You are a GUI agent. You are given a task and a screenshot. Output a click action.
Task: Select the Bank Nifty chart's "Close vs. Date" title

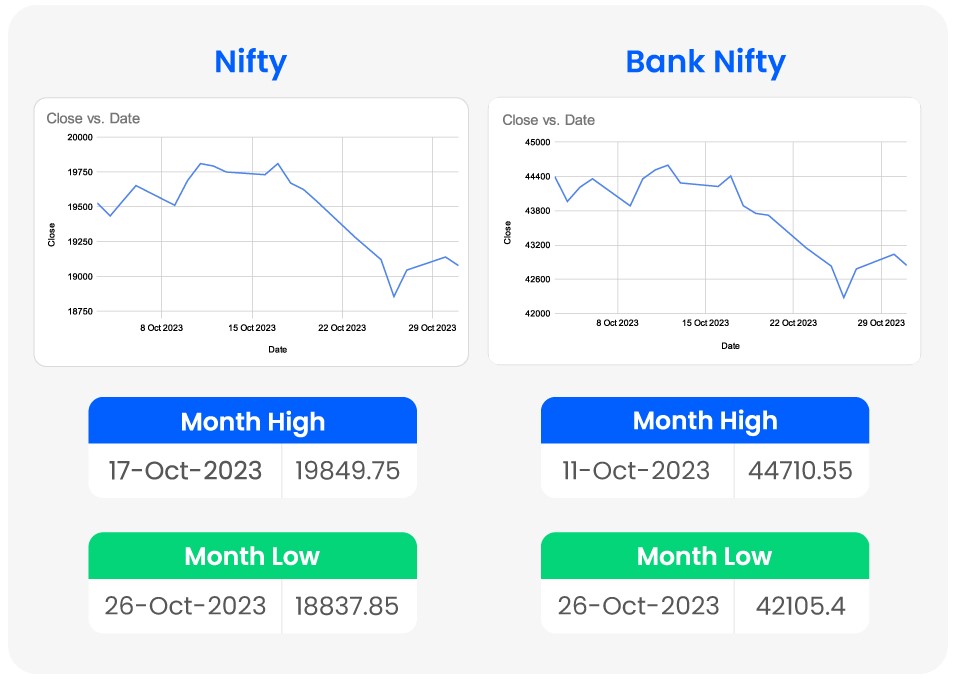pyautogui.click(x=548, y=120)
